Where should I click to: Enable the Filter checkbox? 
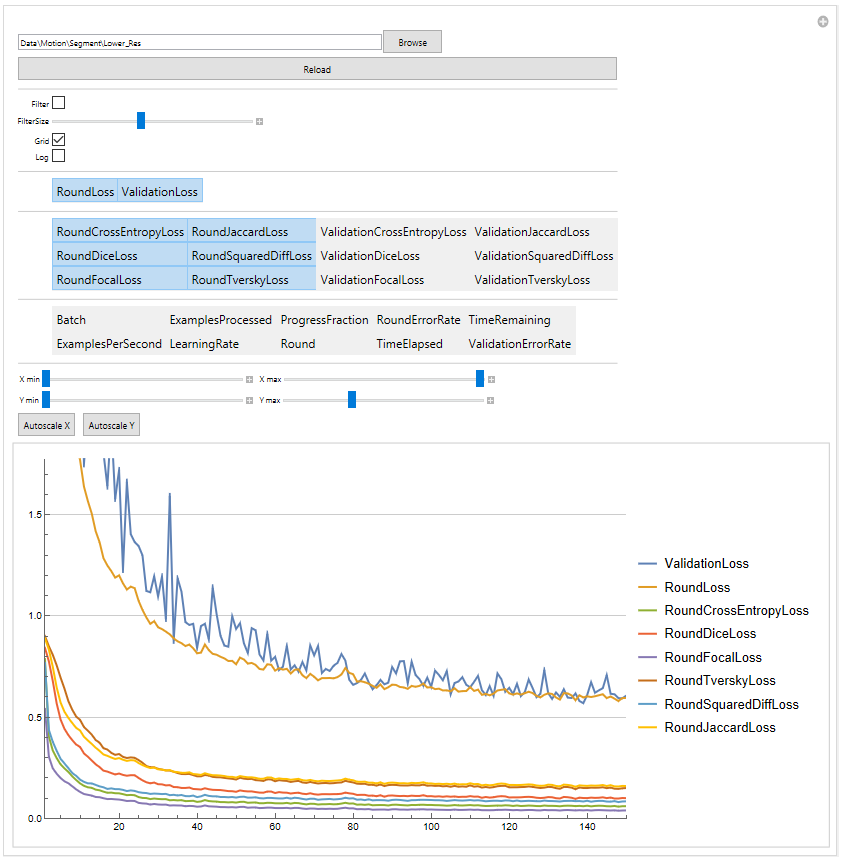point(58,103)
